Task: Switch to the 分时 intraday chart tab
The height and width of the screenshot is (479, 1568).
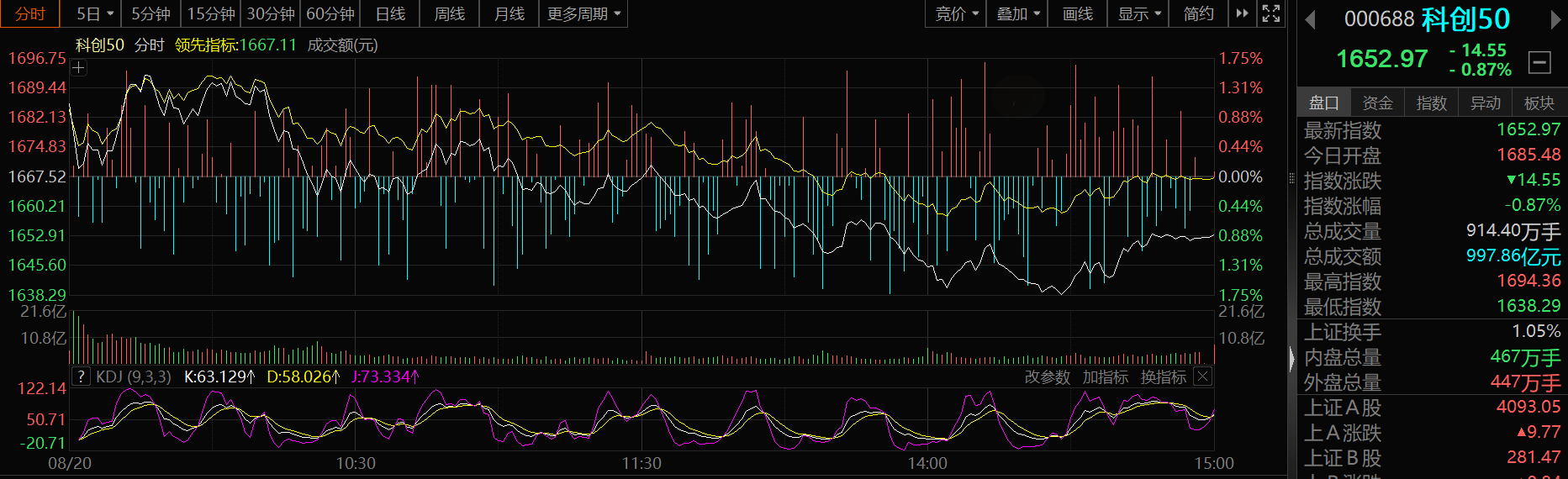Action: (30, 13)
